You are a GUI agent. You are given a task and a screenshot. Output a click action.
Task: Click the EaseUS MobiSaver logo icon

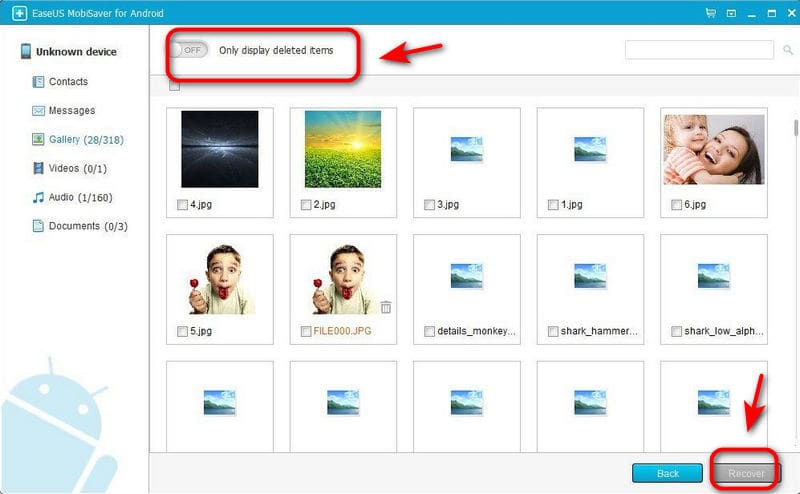click(13, 13)
